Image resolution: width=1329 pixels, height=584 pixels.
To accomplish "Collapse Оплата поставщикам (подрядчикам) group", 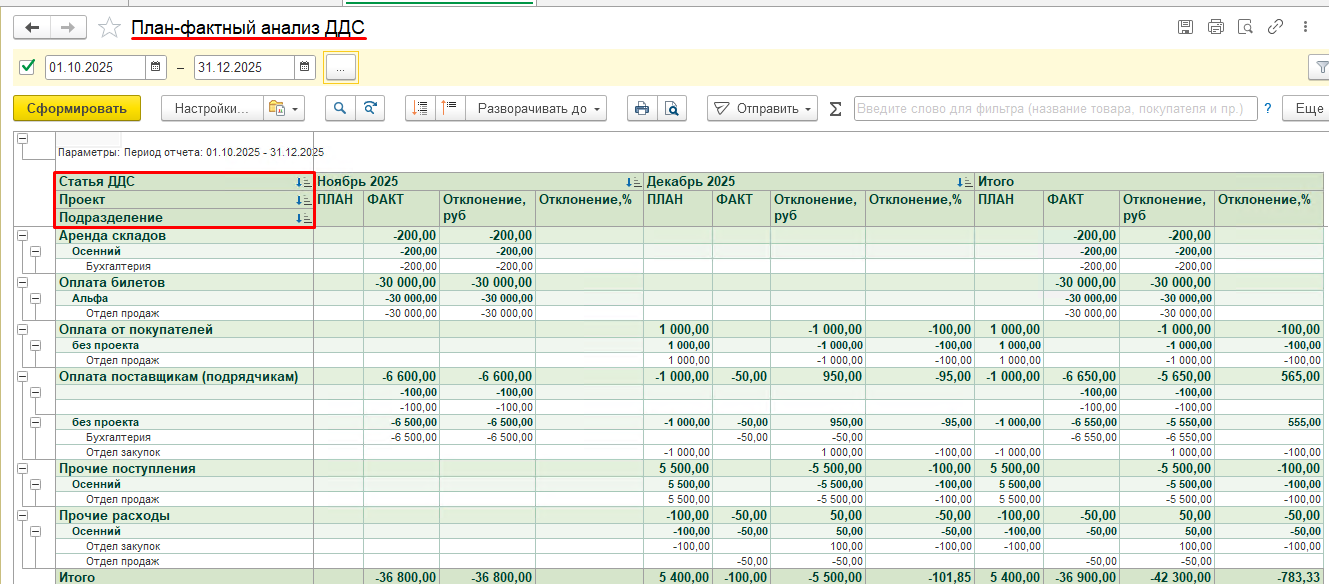I will (21, 376).
